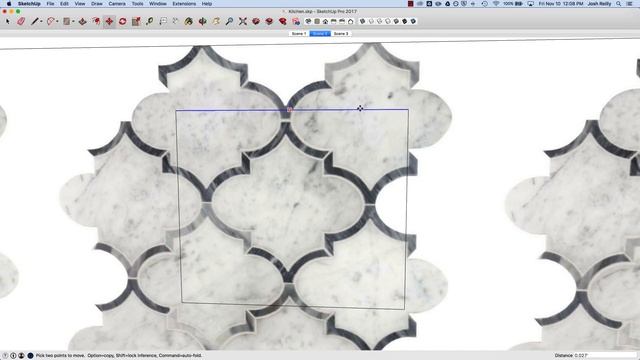Select the Line pencil tool

pos(35,21)
